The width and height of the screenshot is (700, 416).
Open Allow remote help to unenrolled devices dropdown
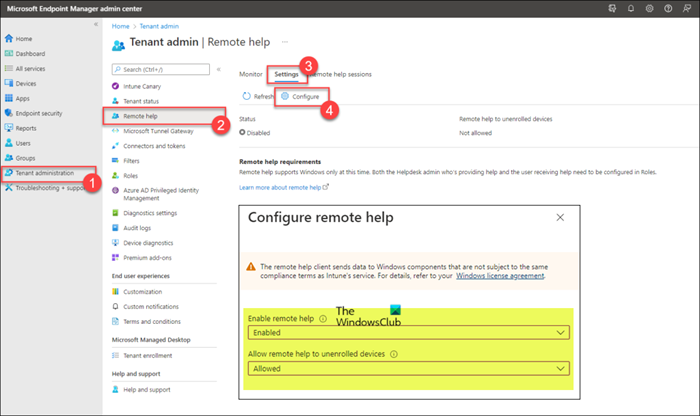[409, 369]
